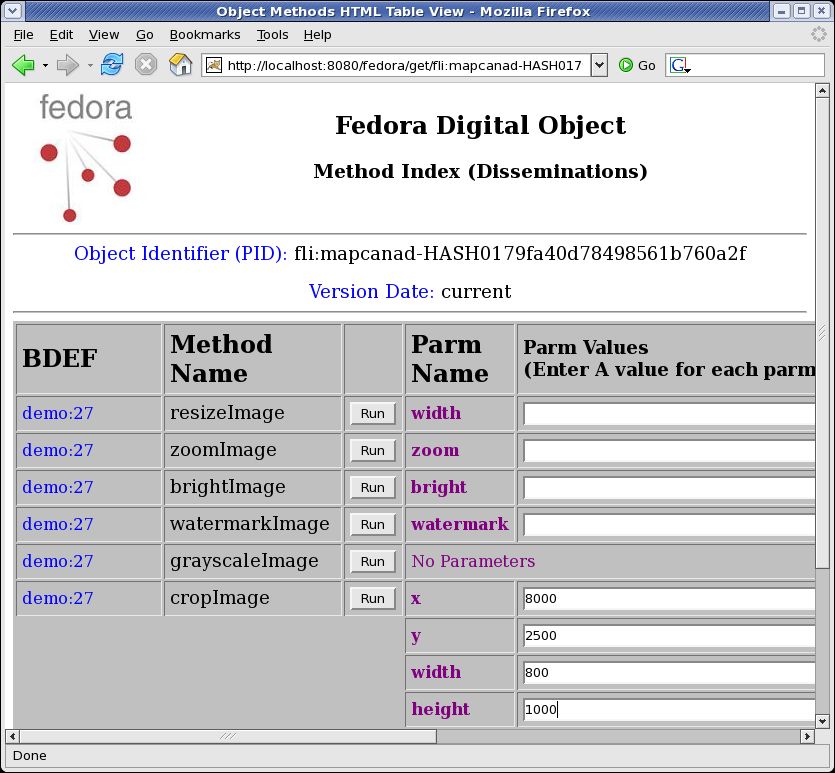Click the green Go button
The height and width of the screenshot is (773, 835).
click(637, 65)
